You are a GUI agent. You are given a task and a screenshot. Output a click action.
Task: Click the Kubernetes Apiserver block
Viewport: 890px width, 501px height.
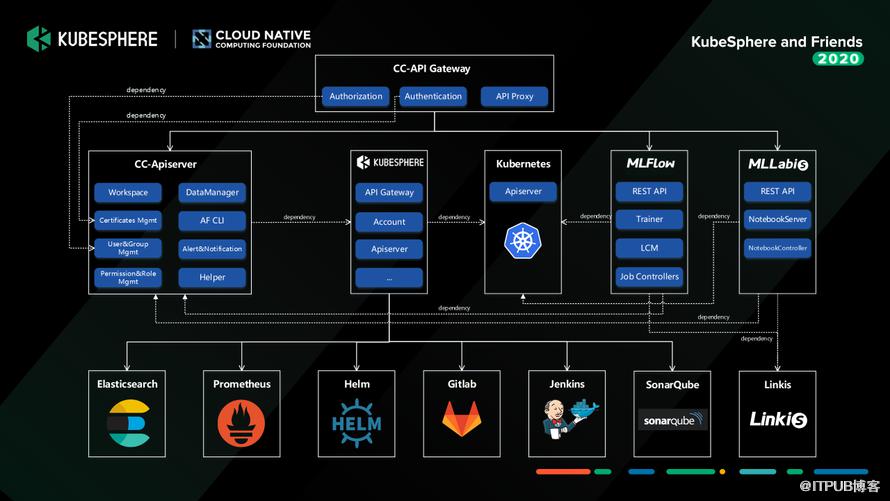[x=523, y=191]
